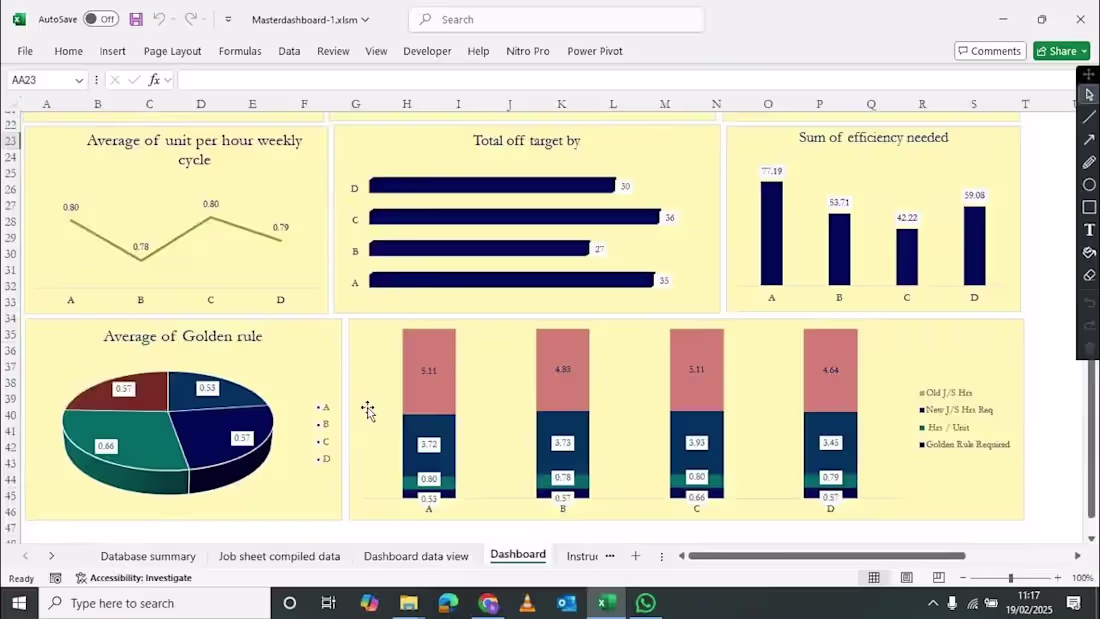Image resolution: width=1100 pixels, height=619 pixels.
Task: Open the Masterdashboard-1.xlsm title dropdown
Action: (365, 19)
